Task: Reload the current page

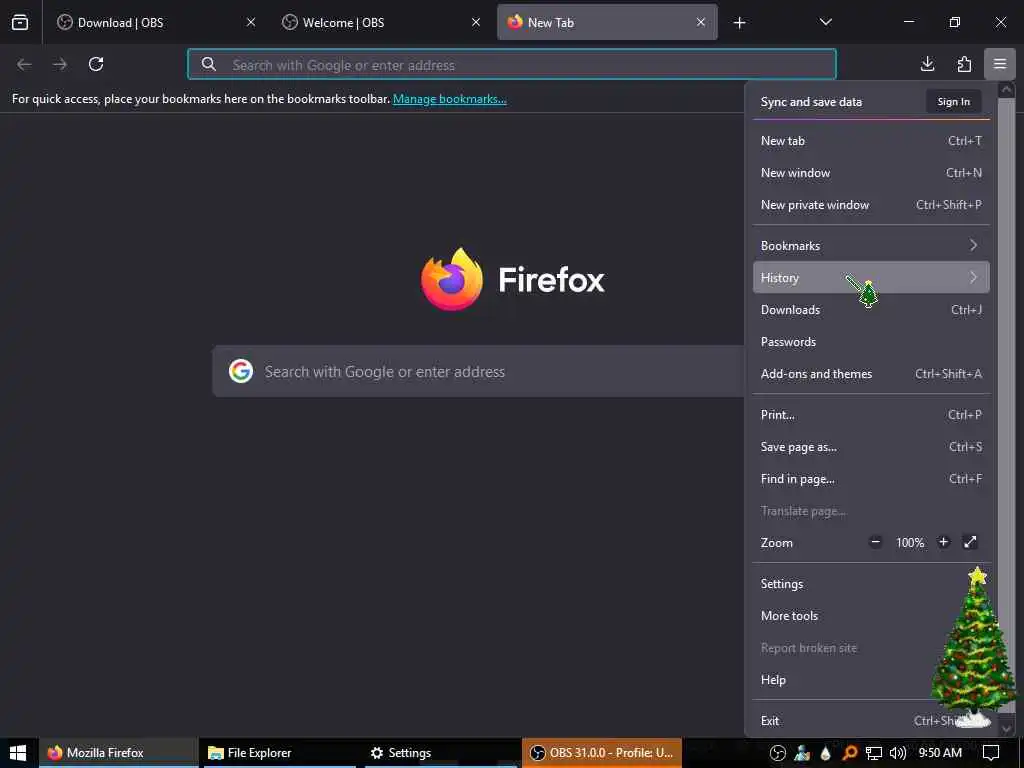Action: [x=96, y=64]
